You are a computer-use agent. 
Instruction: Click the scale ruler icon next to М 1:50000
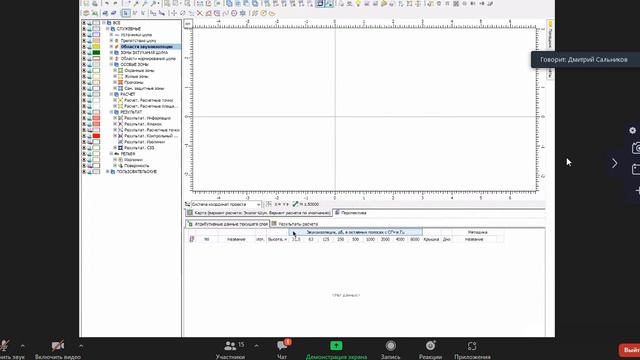click(295, 204)
